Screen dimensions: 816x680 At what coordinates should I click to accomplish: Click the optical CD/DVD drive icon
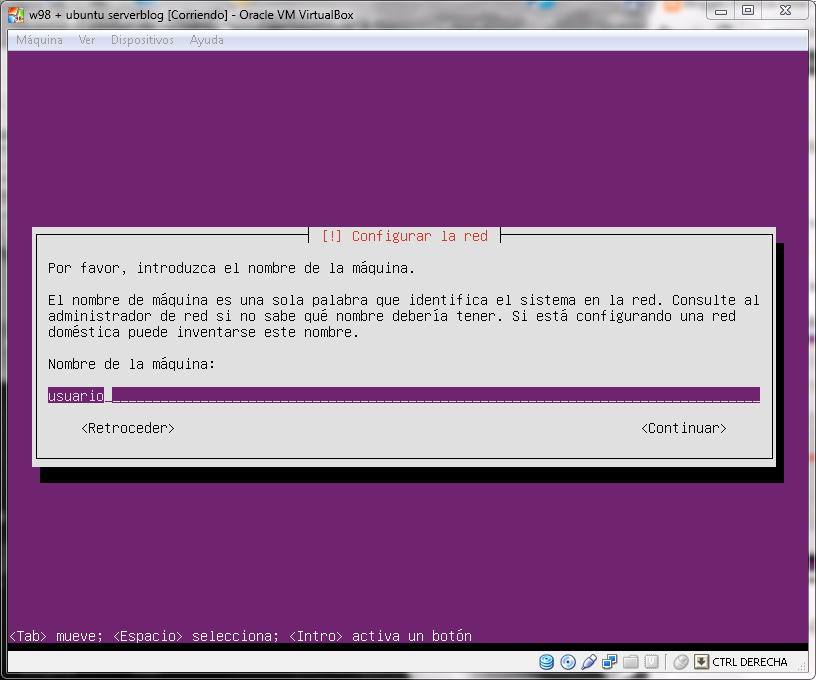pyautogui.click(x=568, y=662)
